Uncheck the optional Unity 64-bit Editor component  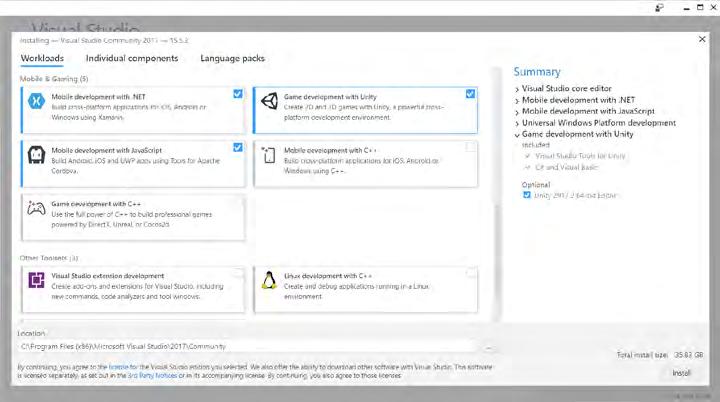[x=527, y=195]
